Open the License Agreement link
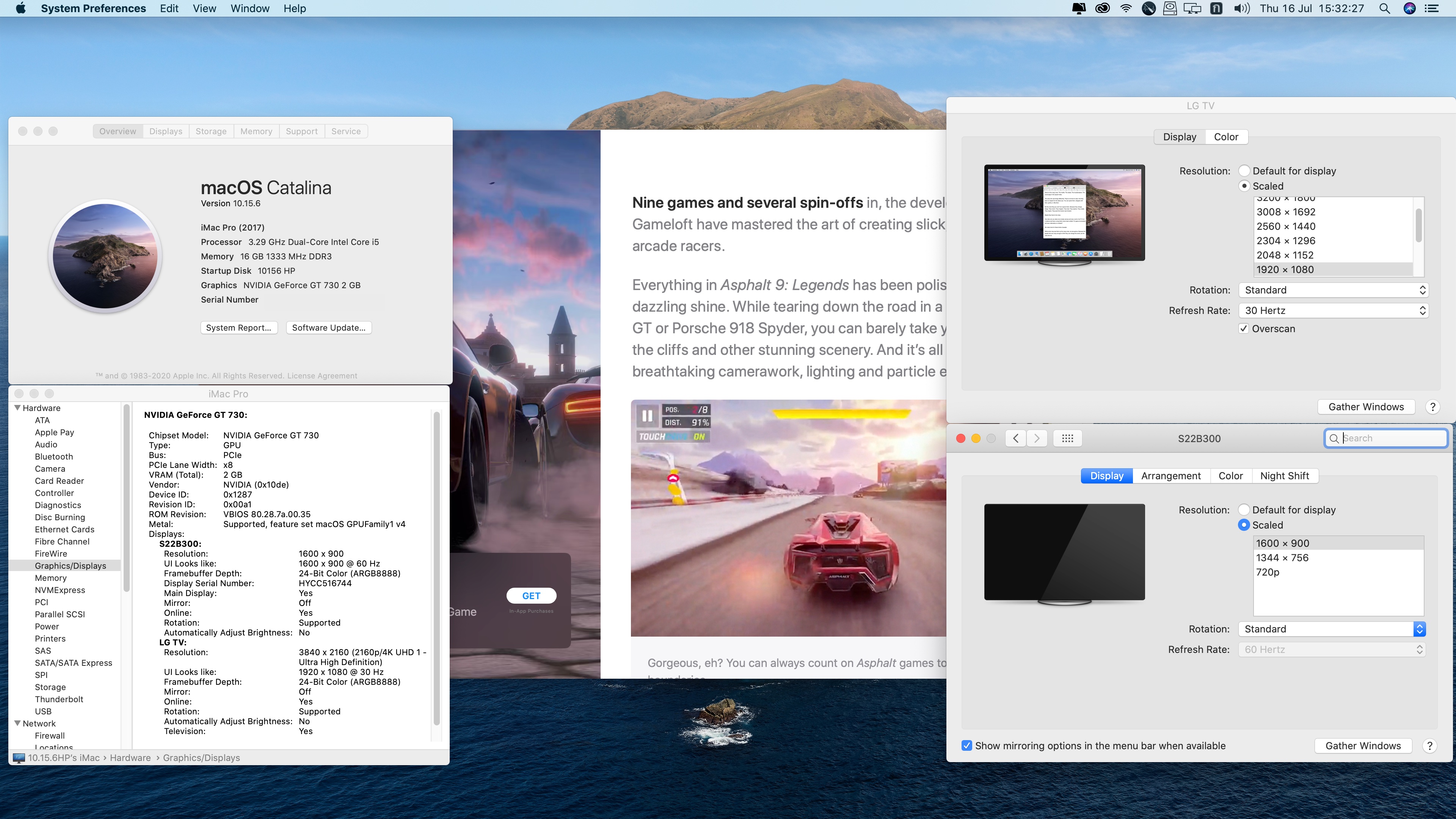The image size is (1456, 819). pyautogui.click(x=322, y=376)
